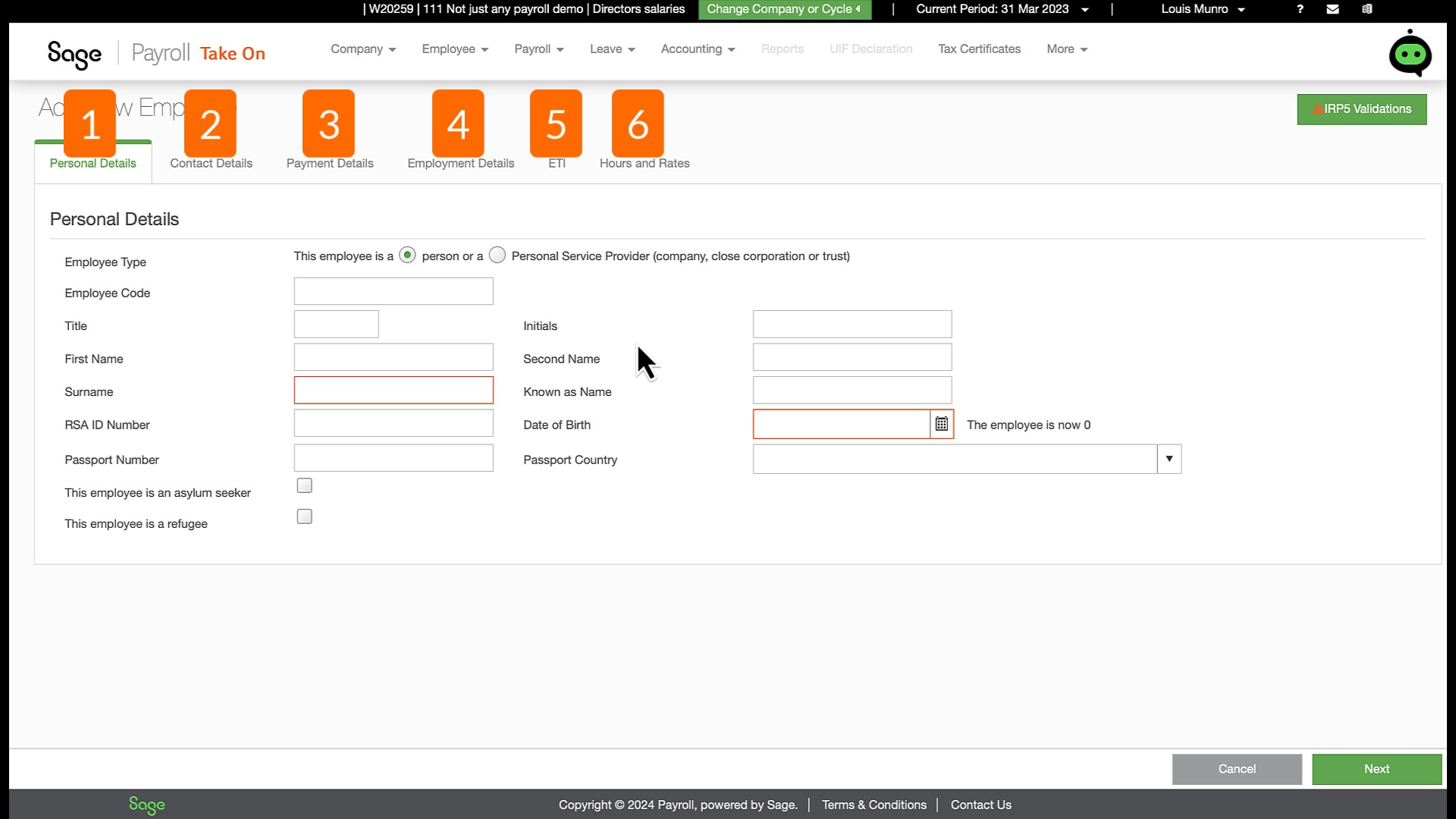The width and height of the screenshot is (1456, 819).
Task: Enable the asylum seeker checkbox
Action: coord(304,485)
